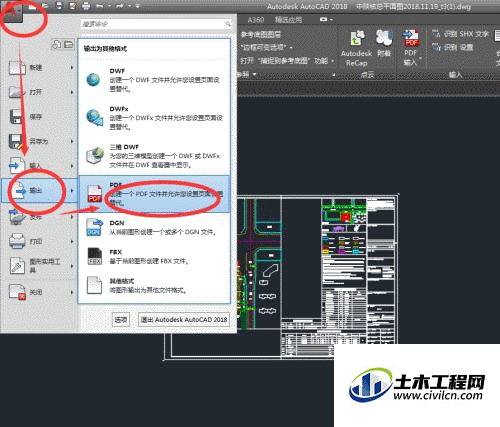
Task: Click the DGN export icon
Action: 95,227
